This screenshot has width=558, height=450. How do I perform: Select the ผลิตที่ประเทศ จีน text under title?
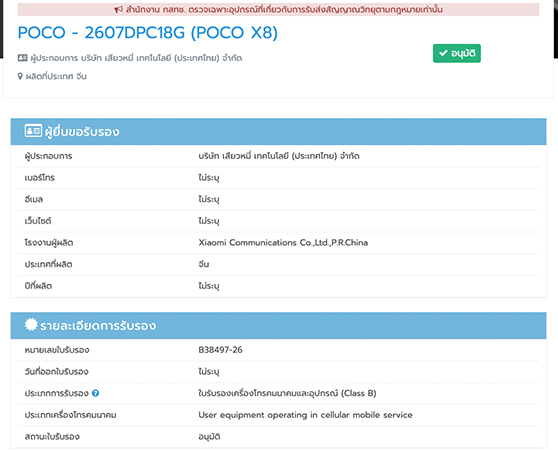[x=56, y=76]
